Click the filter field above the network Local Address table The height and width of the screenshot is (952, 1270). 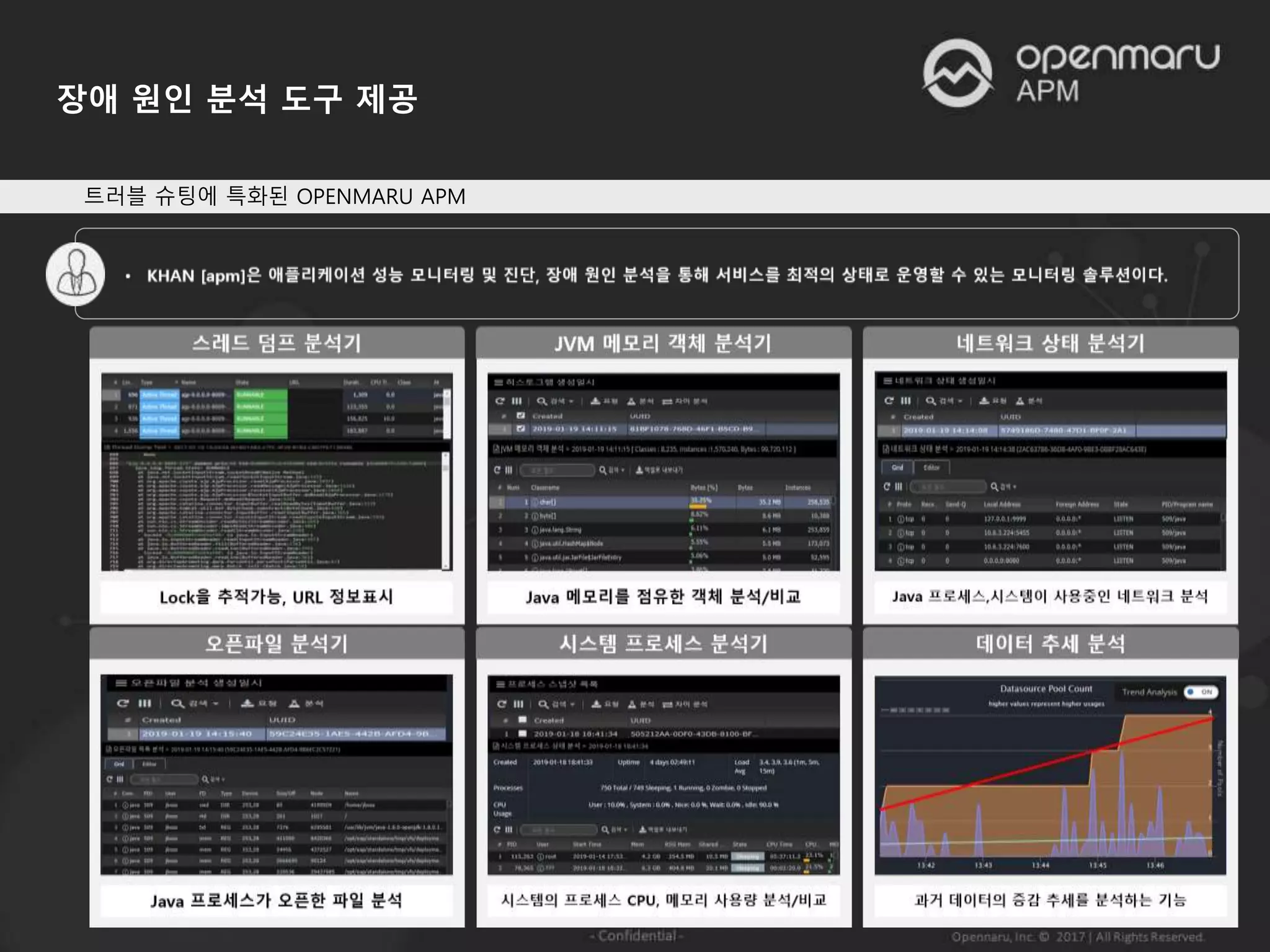[948, 487]
